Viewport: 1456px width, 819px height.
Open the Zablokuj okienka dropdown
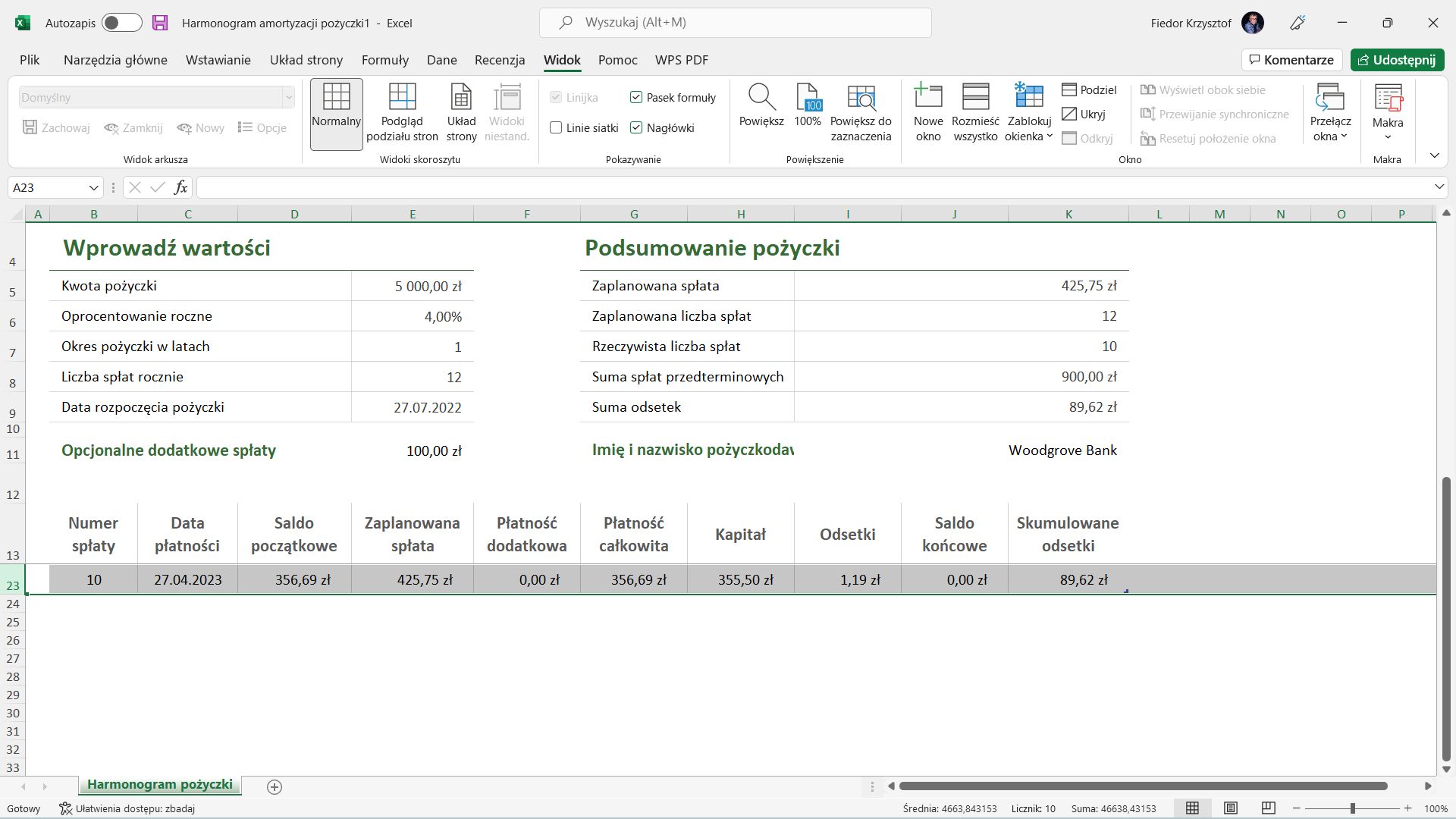[1029, 112]
